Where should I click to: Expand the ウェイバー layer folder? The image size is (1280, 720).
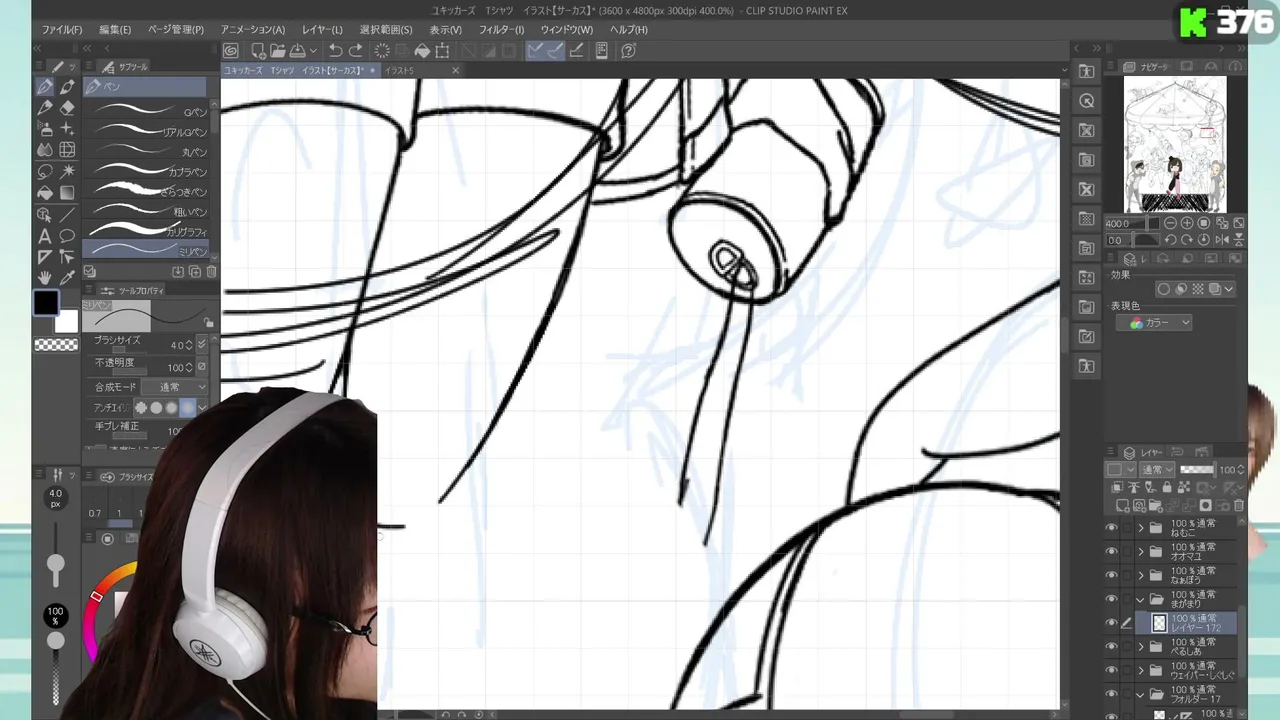click(1141, 670)
